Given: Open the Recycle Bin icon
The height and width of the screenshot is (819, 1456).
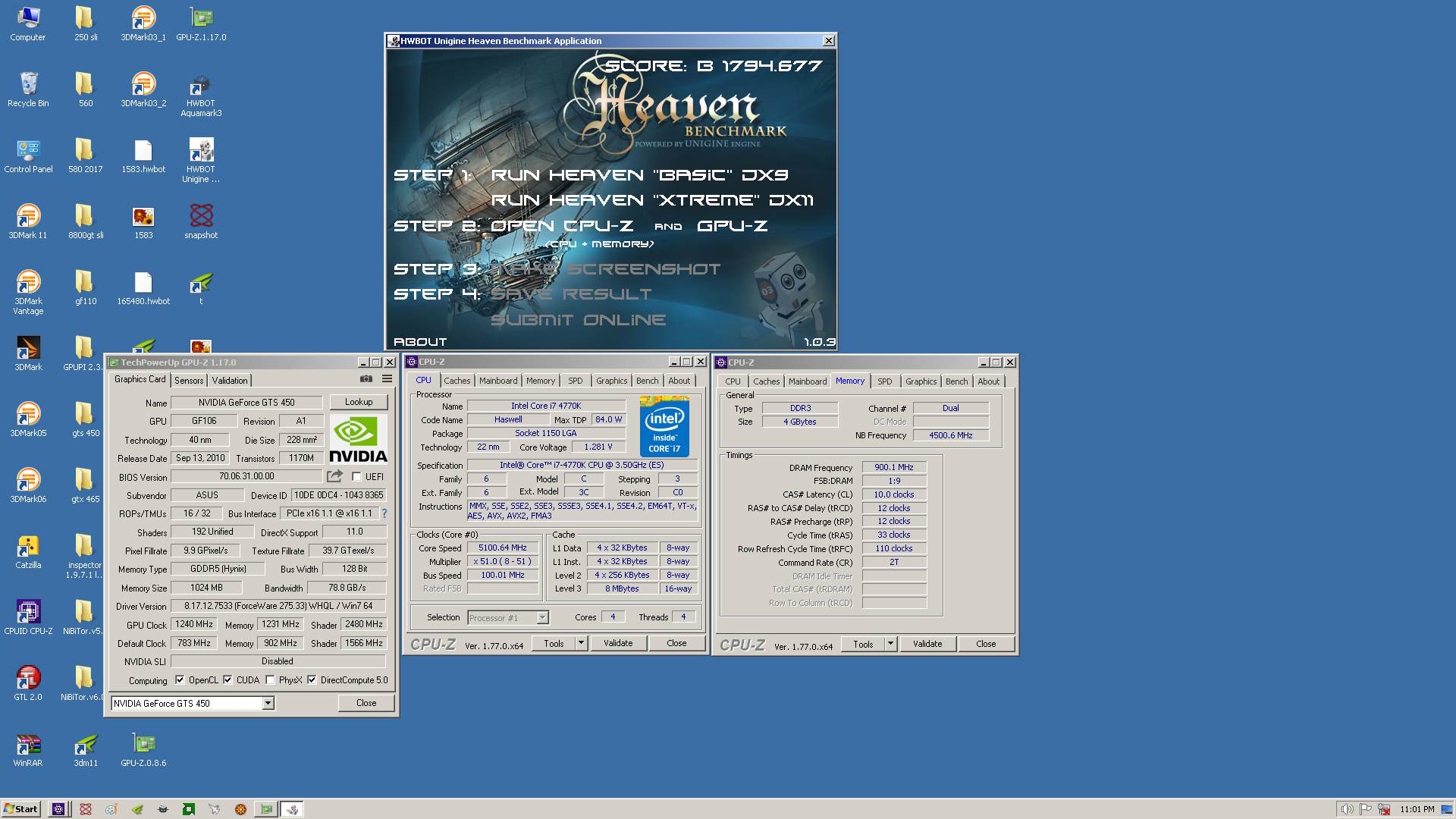Looking at the screenshot, I should pyautogui.click(x=28, y=90).
